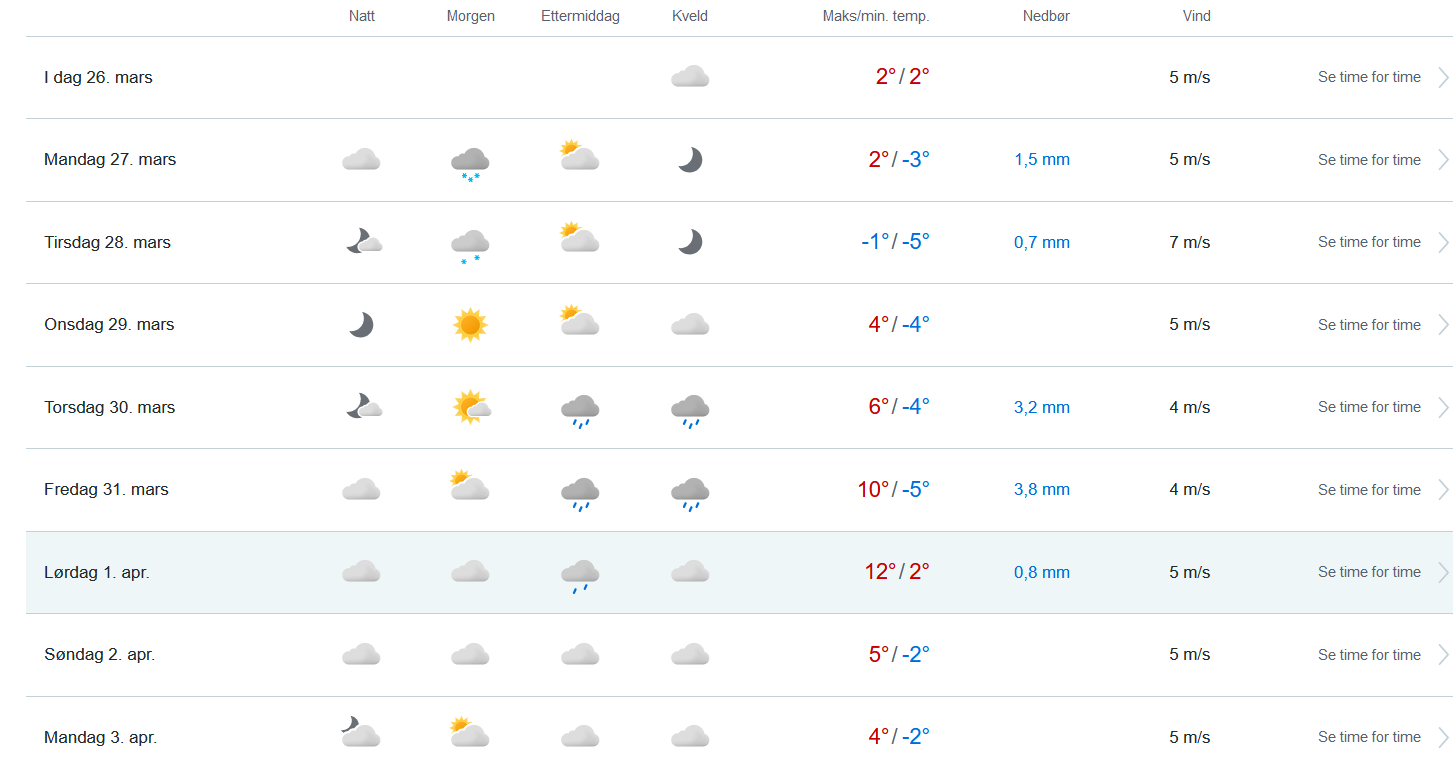
Task: Click Fredag 31. mars evening rain icon
Action: click(690, 492)
